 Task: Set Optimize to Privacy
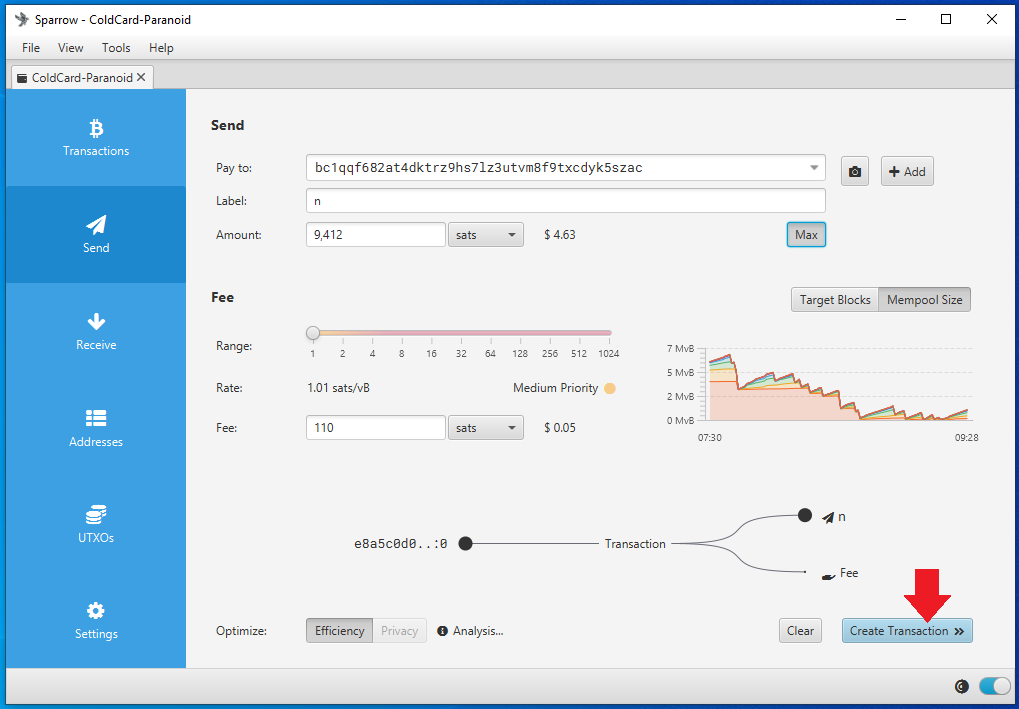[399, 630]
